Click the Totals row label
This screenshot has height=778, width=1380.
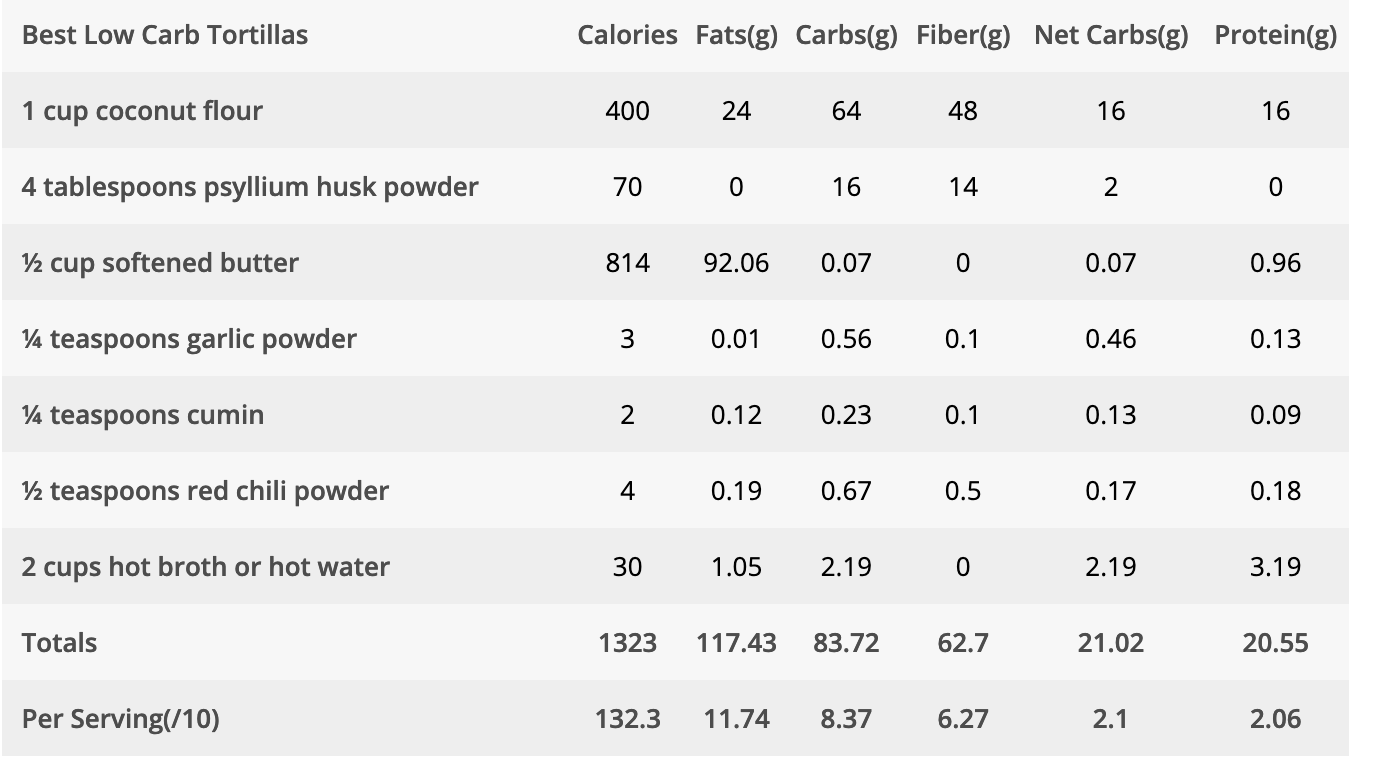pyautogui.click(x=59, y=642)
